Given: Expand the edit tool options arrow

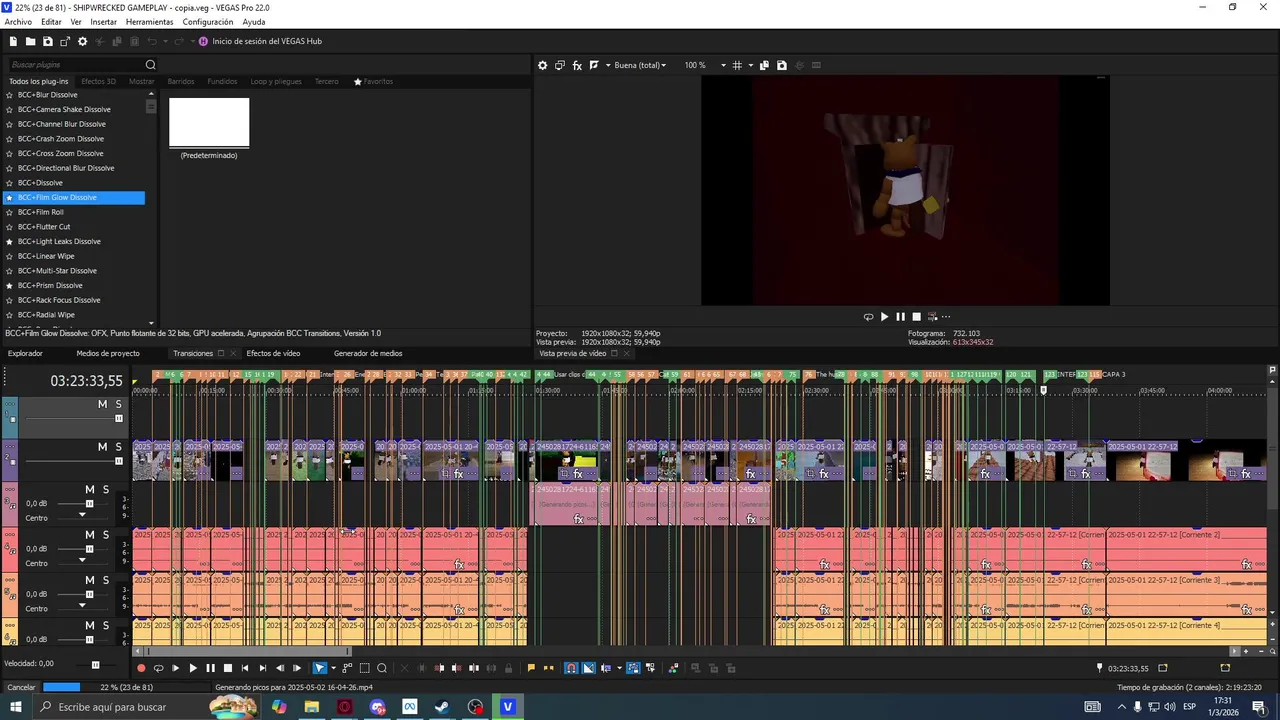Looking at the screenshot, I should [x=332, y=668].
